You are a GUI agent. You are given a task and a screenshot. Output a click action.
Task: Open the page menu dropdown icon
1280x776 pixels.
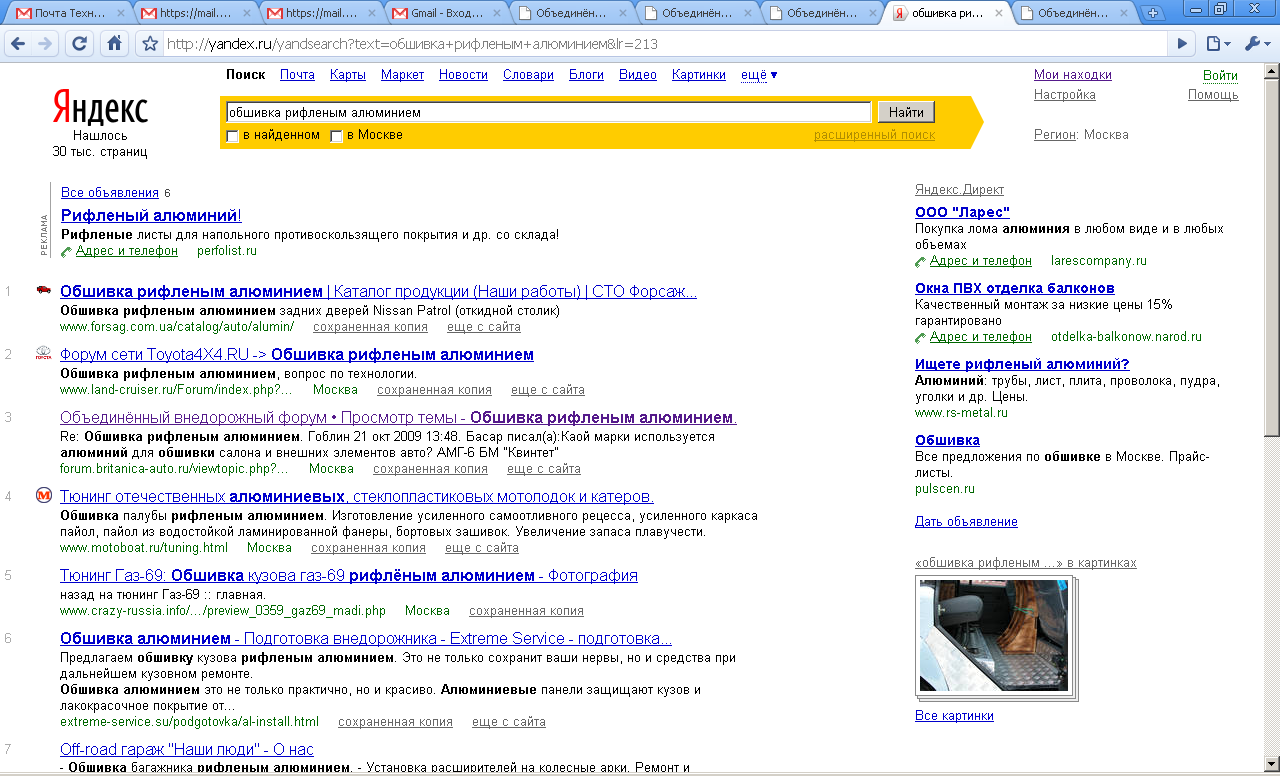click(1218, 44)
